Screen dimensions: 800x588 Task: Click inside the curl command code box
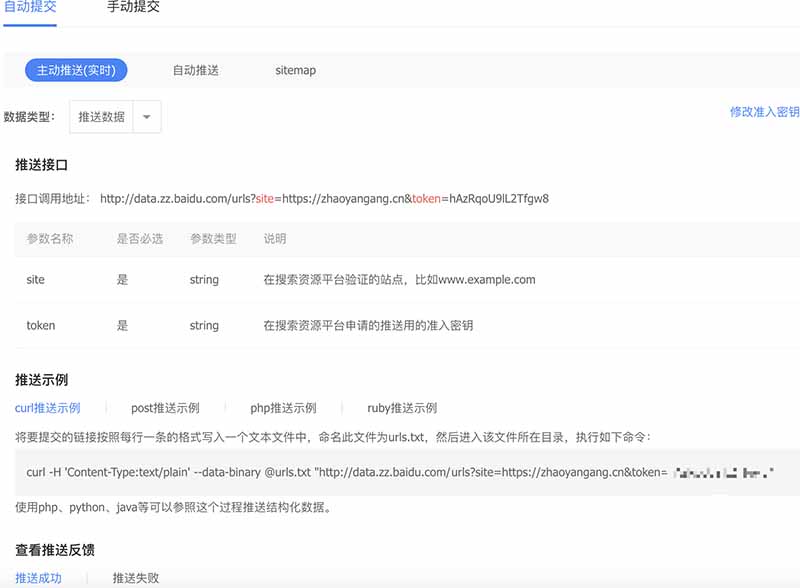(x=400, y=470)
